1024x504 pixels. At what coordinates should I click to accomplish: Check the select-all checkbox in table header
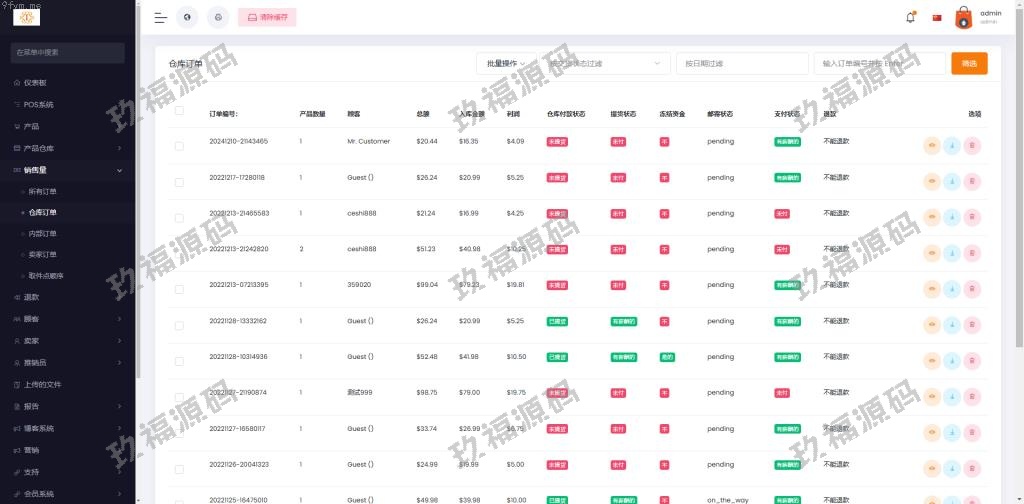tap(179, 111)
